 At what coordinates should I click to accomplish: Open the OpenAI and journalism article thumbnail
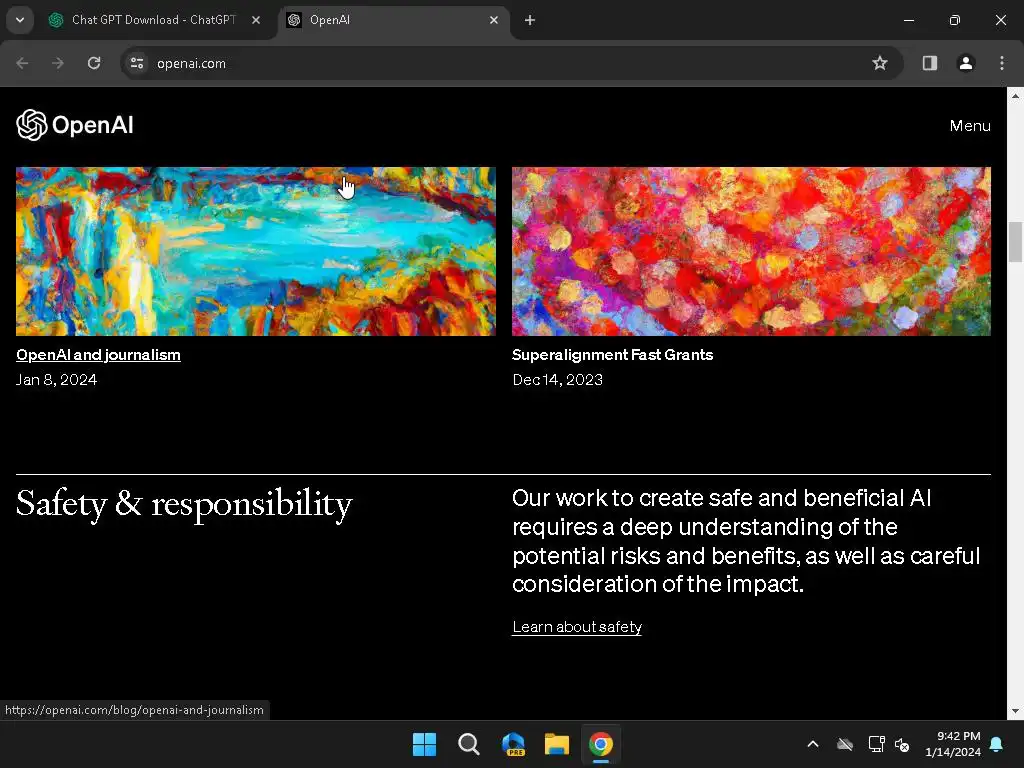[x=256, y=251]
